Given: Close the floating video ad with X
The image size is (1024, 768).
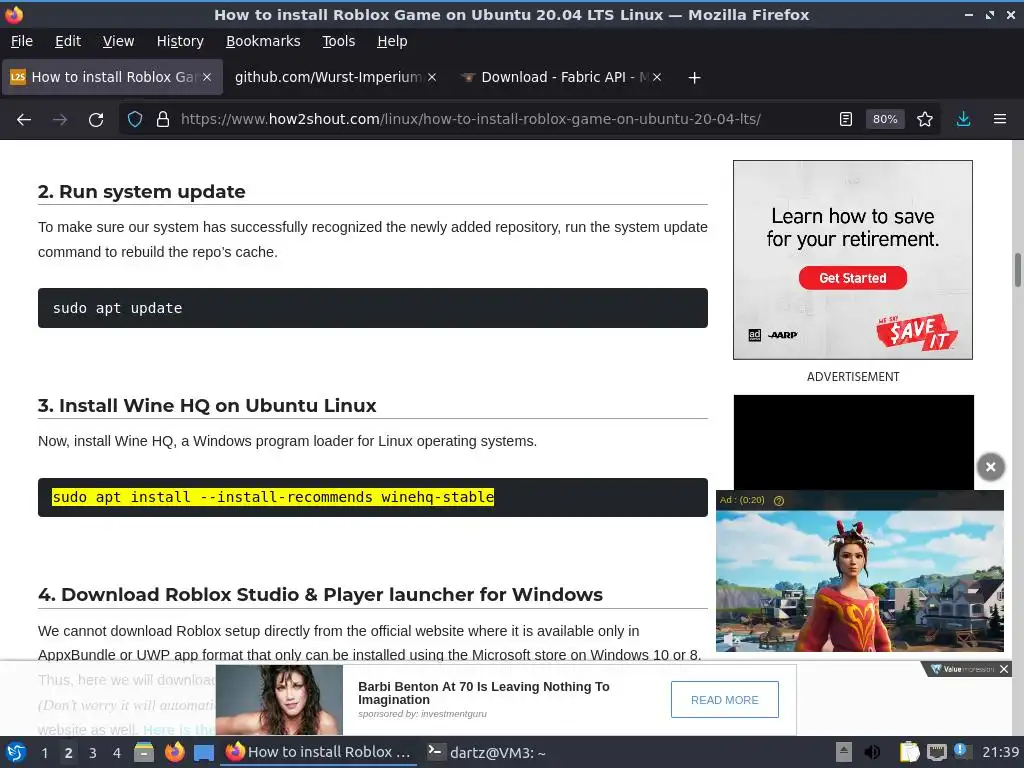Looking at the screenshot, I should (991, 467).
